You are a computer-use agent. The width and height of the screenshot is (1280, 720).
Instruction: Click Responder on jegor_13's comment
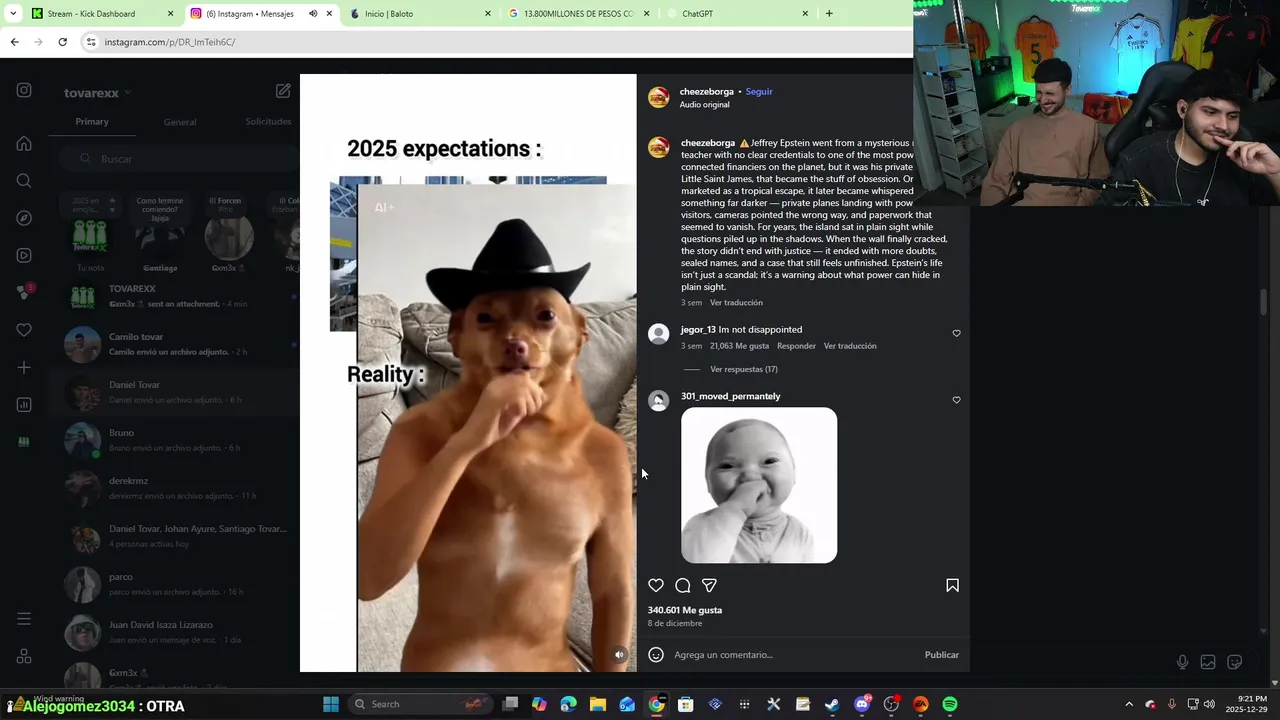point(796,346)
